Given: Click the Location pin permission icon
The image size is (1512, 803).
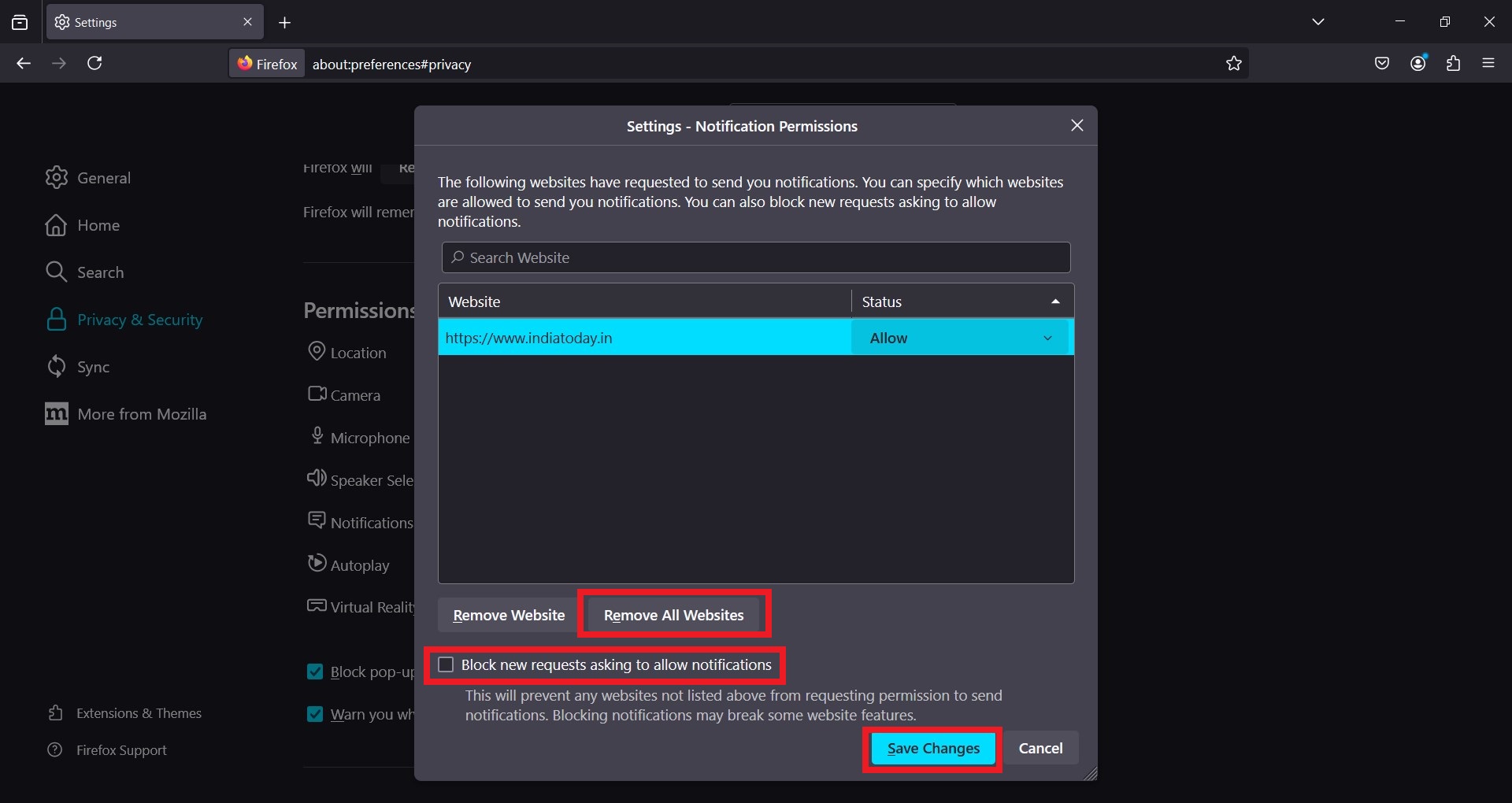Looking at the screenshot, I should point(317,351).
